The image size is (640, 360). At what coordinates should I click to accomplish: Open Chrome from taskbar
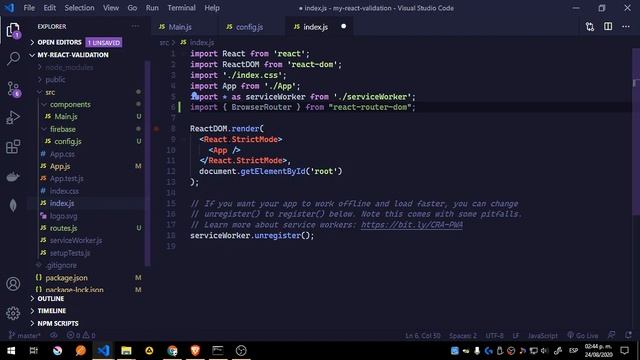[x=172, y=351]
